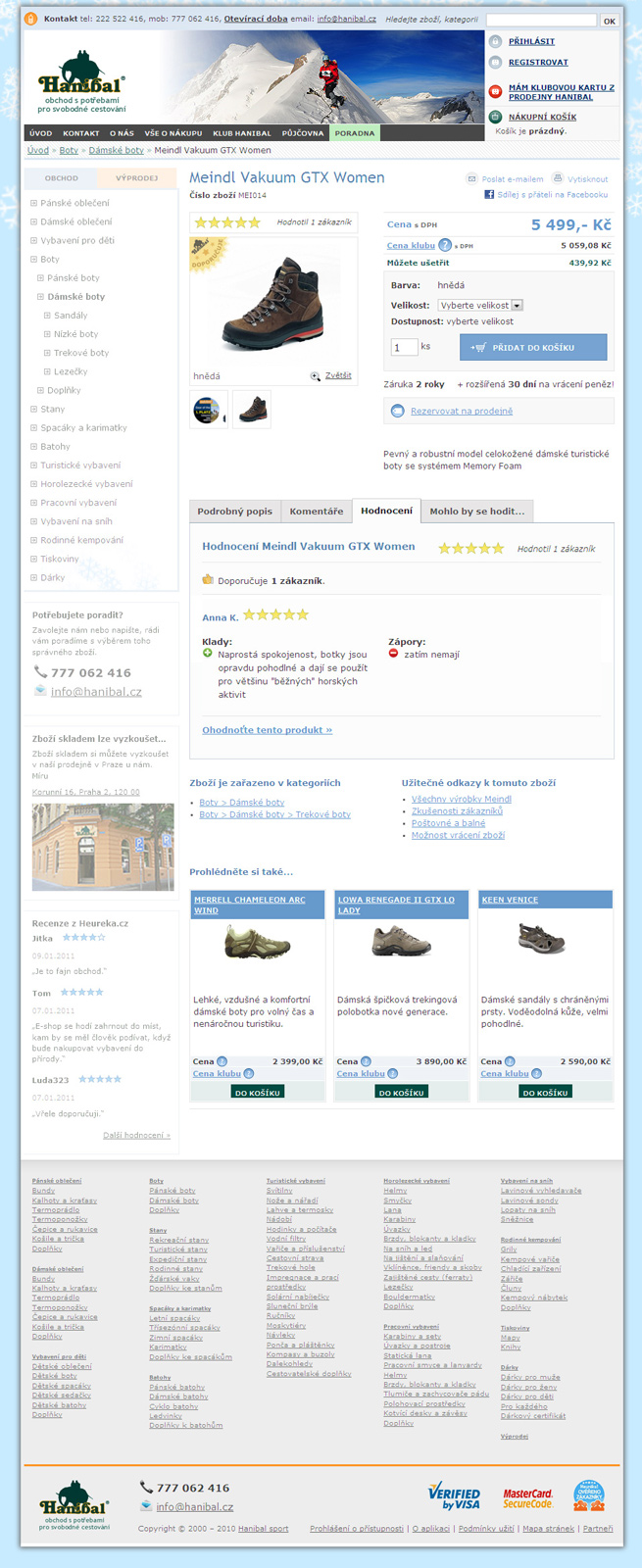Click Mapa stránek footer link
Viewport: 642px width, 1568px height.
point(548,1528)
